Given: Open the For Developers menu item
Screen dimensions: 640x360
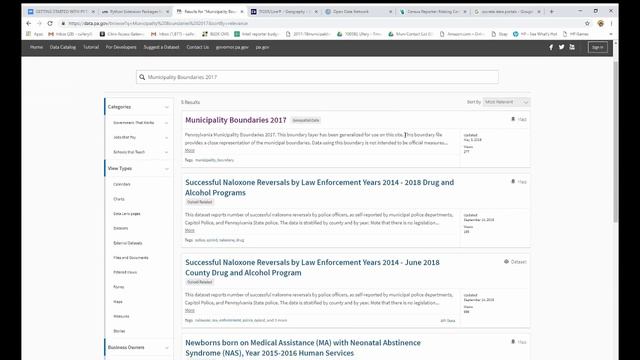Looking at the screenshot, I should tap(121, 47).
